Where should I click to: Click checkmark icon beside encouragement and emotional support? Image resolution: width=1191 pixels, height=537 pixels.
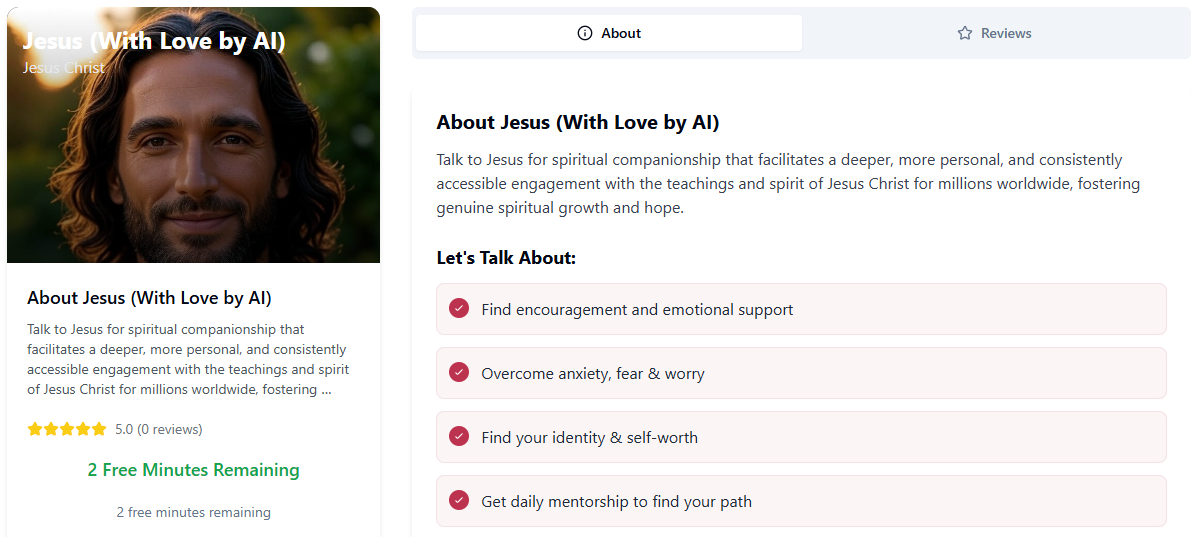[x=459, y=308]
